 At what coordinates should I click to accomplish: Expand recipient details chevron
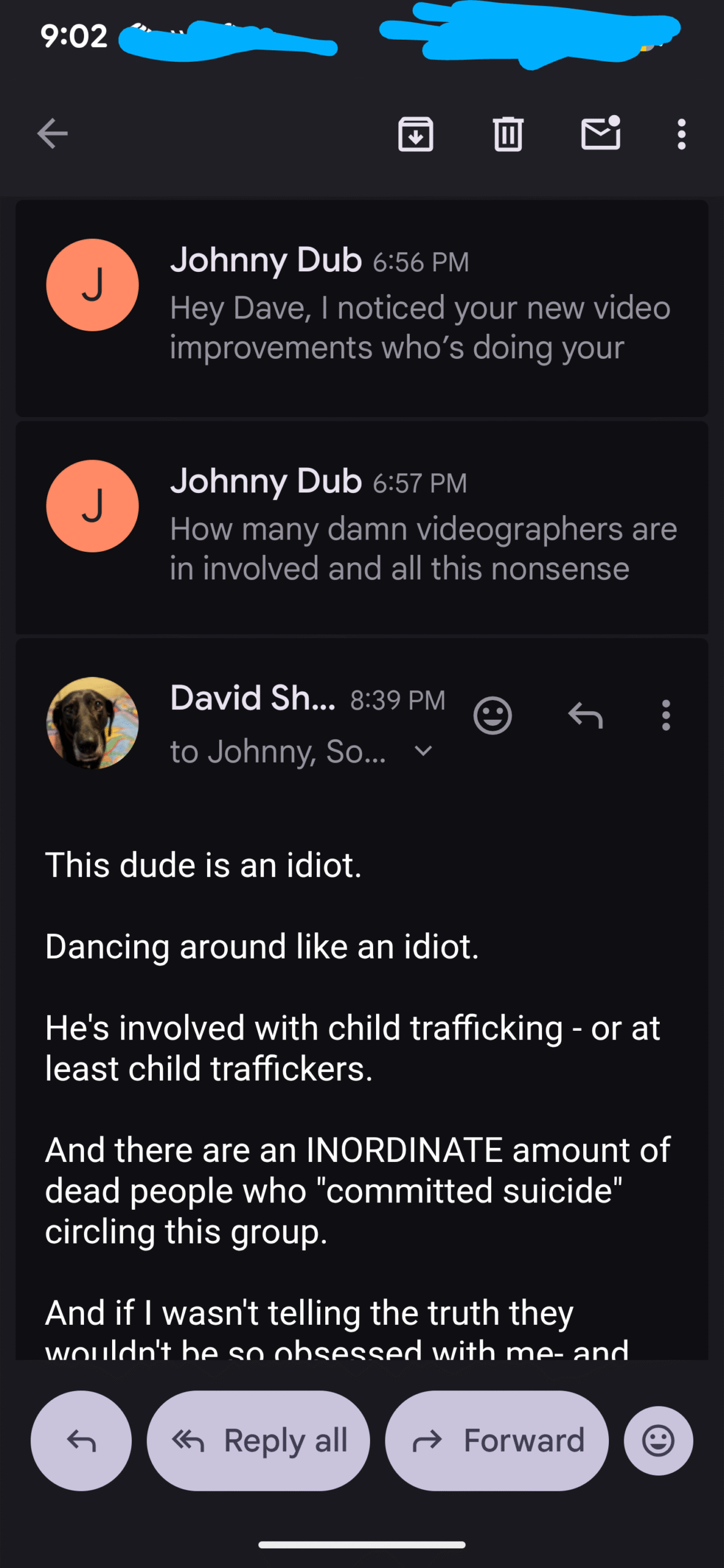click(423, 751)
